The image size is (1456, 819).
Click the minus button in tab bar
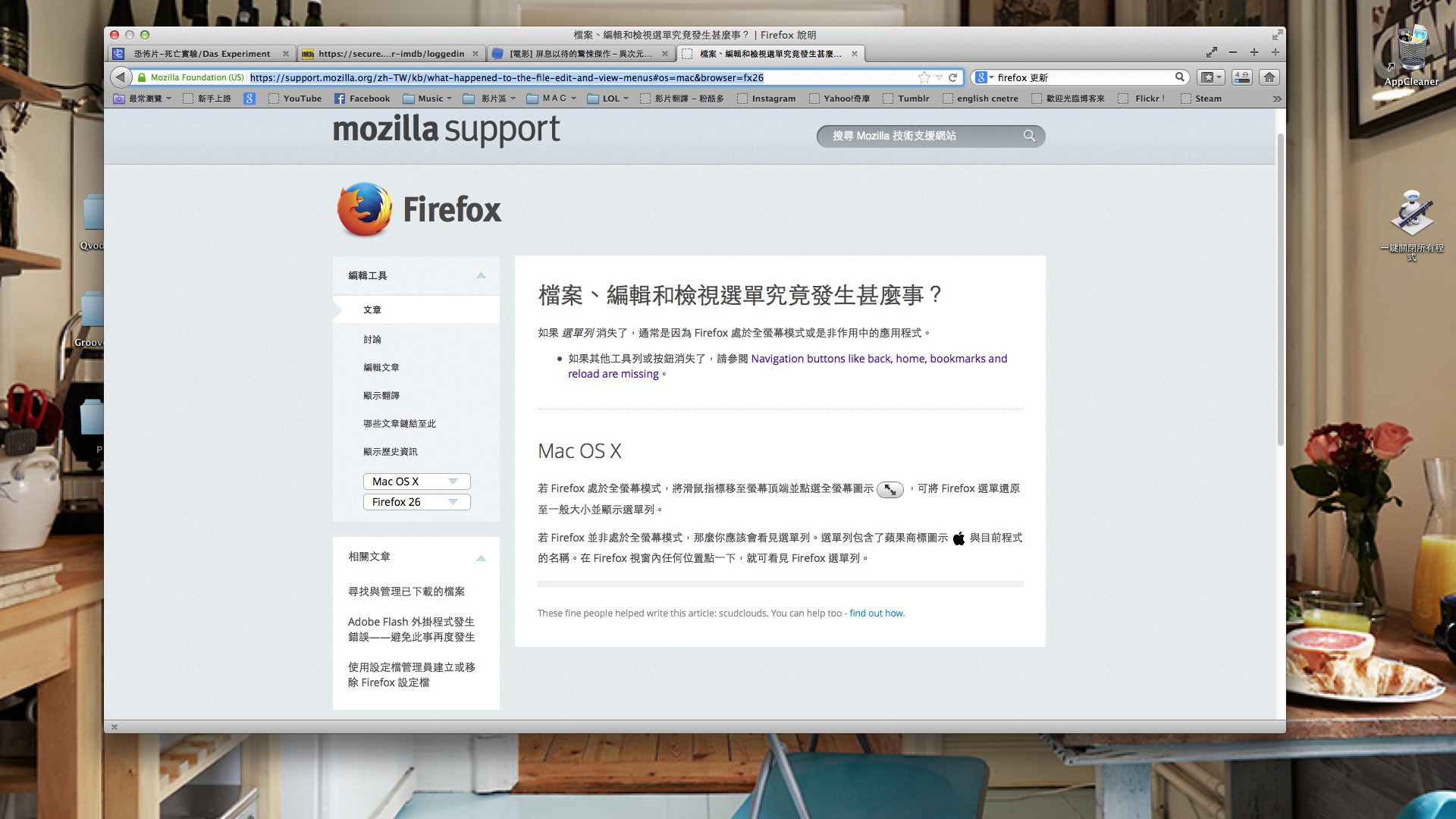[1233, 52]
